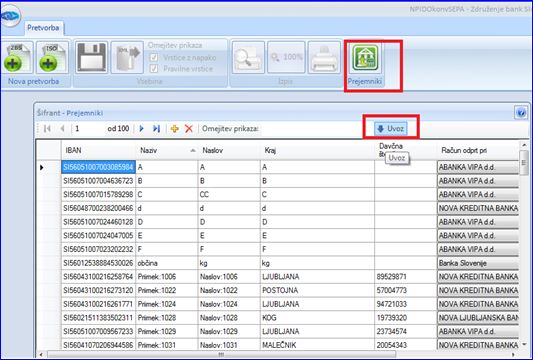Open bank dropdown in row A

coord(478,167)
